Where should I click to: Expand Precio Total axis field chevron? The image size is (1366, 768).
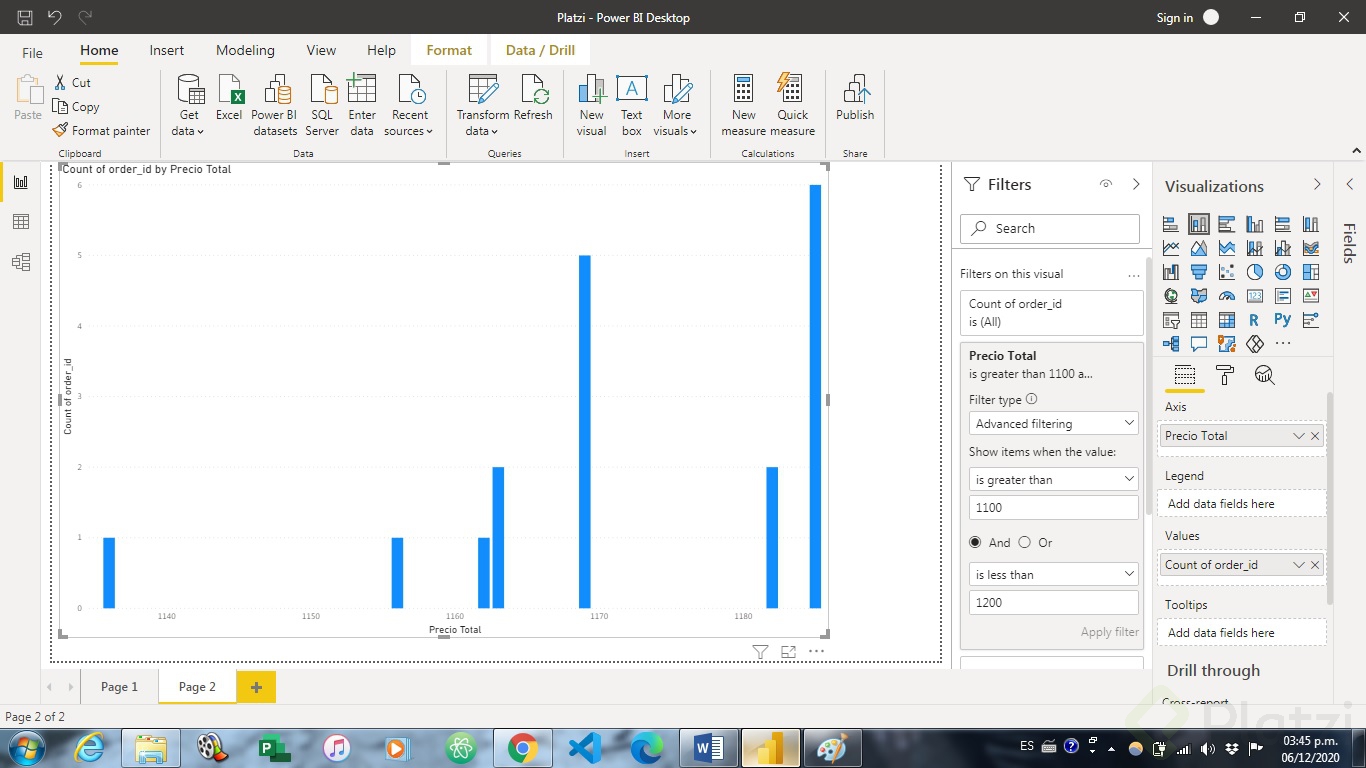[x=1298, y=436]
